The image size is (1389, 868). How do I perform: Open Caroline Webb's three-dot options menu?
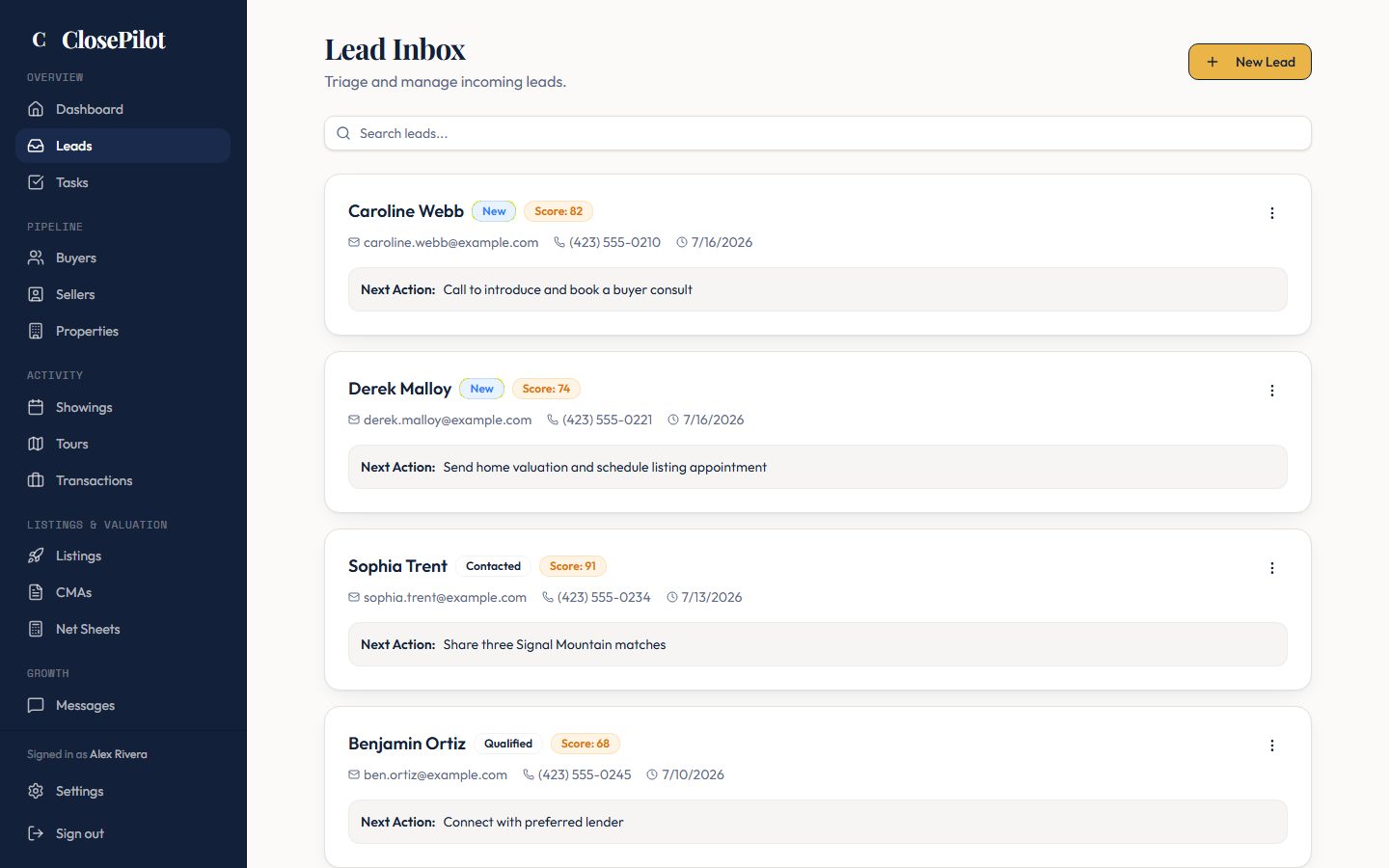coord(1272,213)
